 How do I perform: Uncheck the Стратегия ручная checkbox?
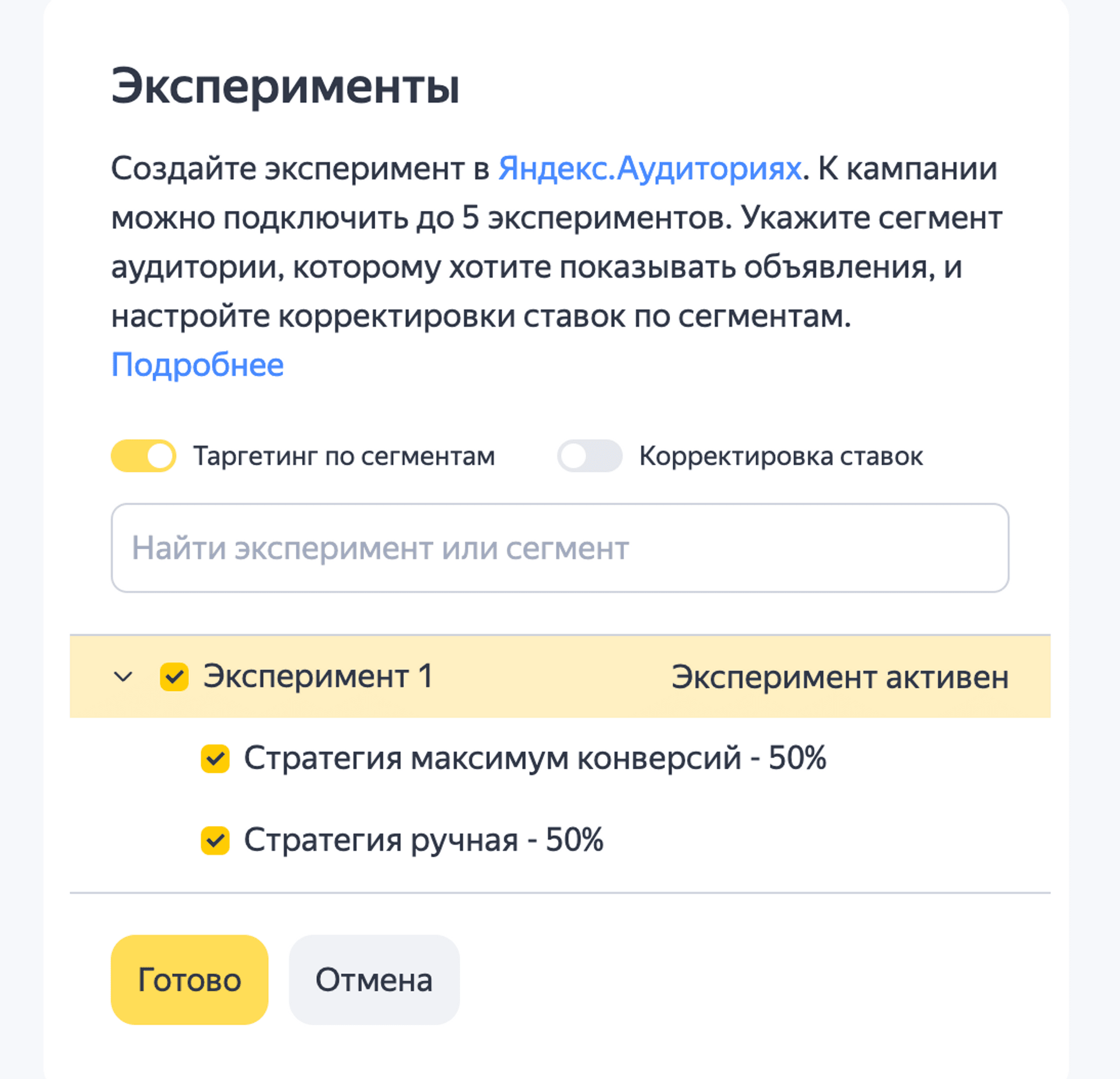(x=215, y=840)
